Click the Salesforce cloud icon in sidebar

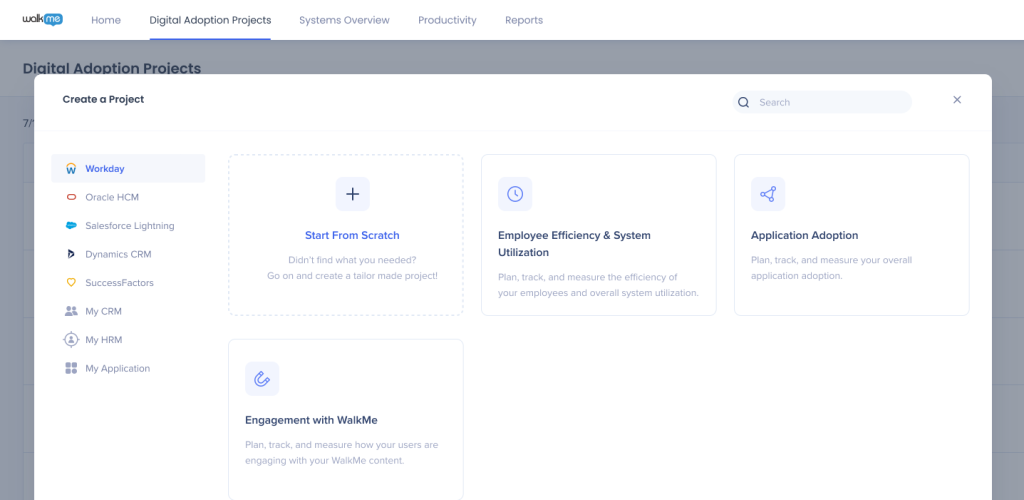pos(71,226)
